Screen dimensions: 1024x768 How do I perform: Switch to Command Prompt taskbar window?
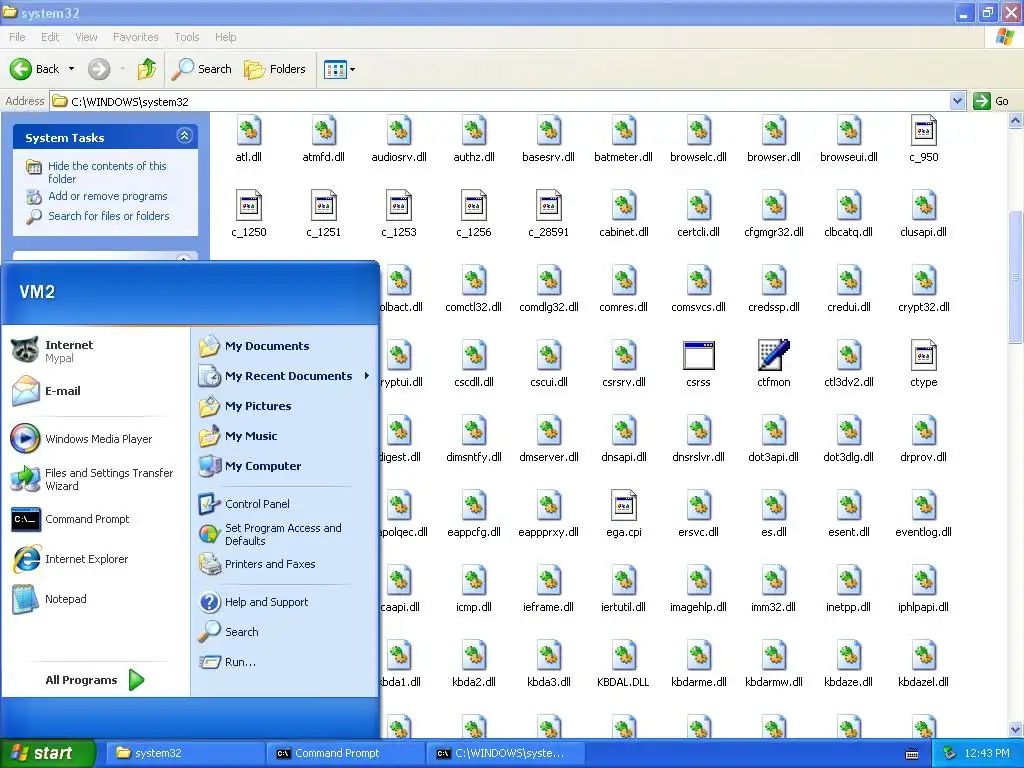(x=345, y=753)
